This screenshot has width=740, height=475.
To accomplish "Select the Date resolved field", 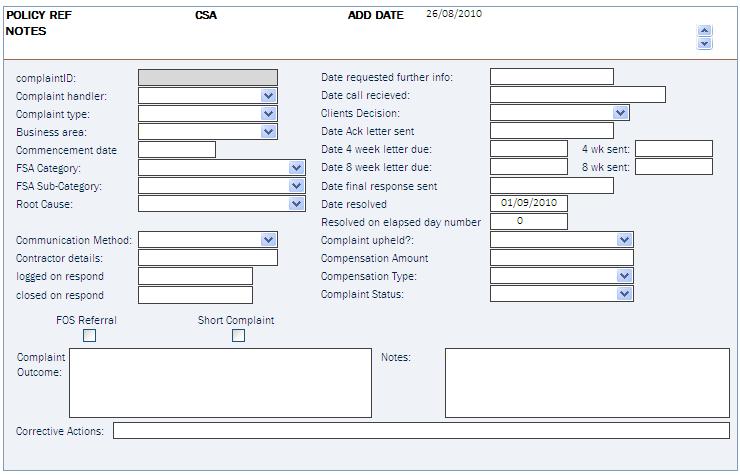I will click(529, 204).
